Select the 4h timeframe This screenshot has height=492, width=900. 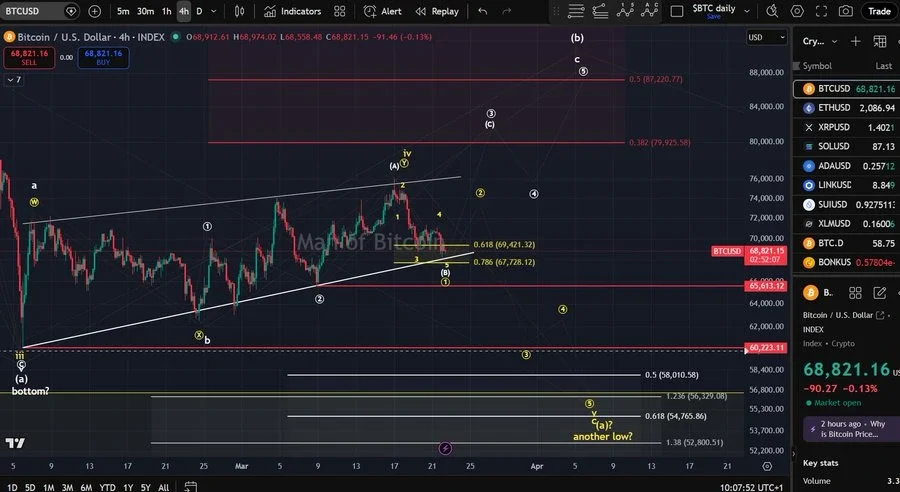(184, 11)
